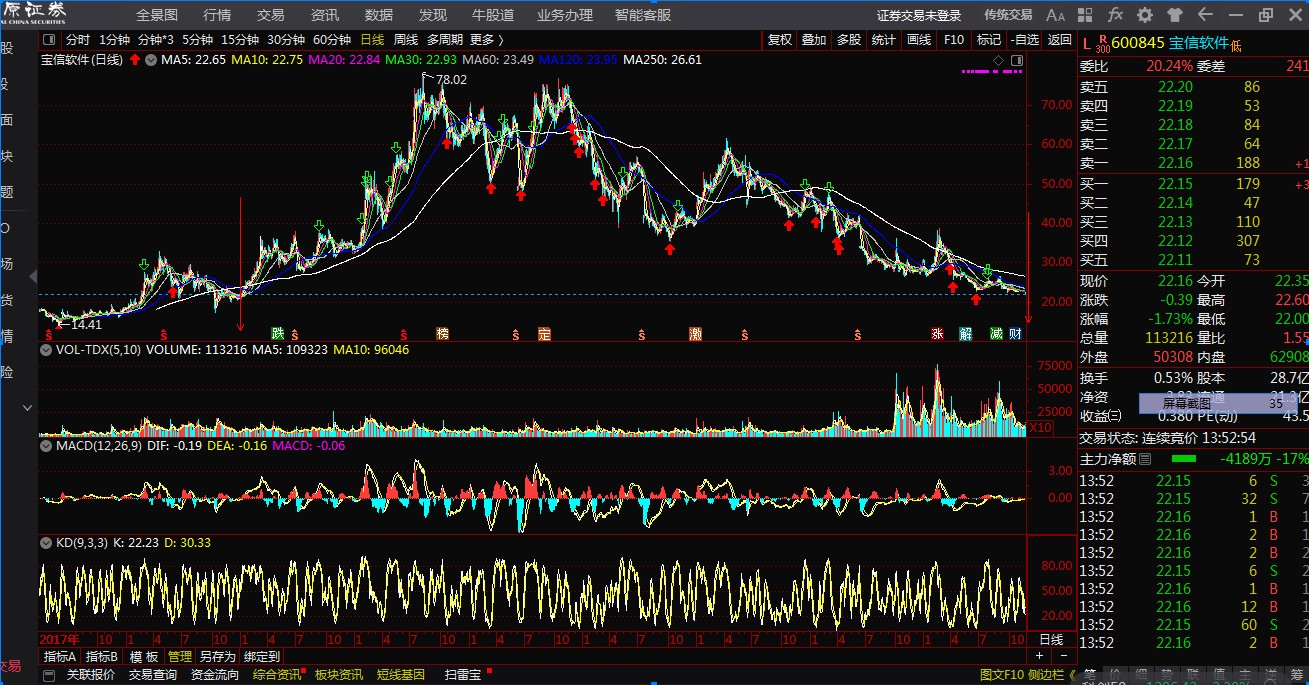Screen dimensions: 1309x685
Task: Open settings via the gear icon
Action: [1145, 15]
